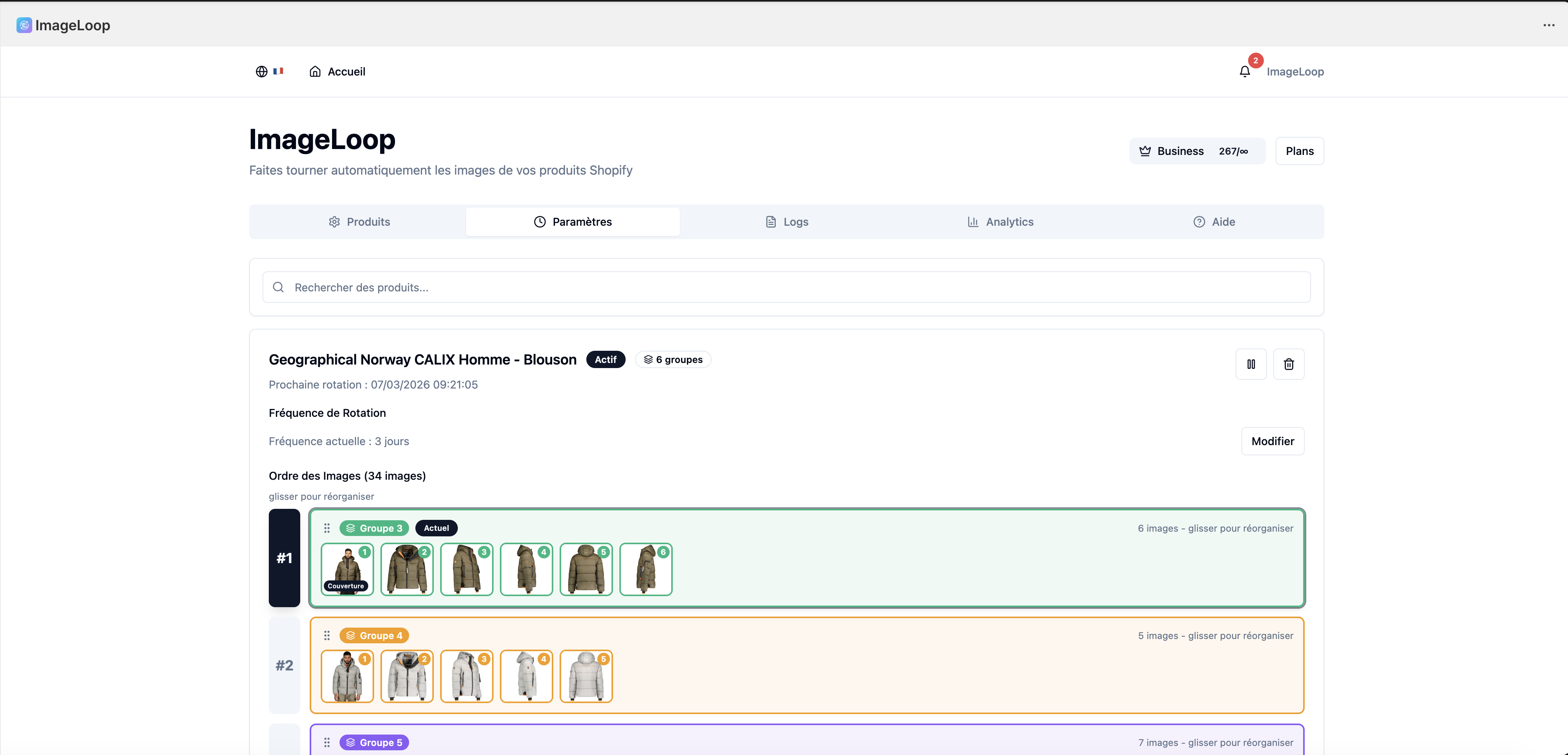Click the #1 position marker
The height and width of the screenshot is (755, 1568).
tap(284, 558)
